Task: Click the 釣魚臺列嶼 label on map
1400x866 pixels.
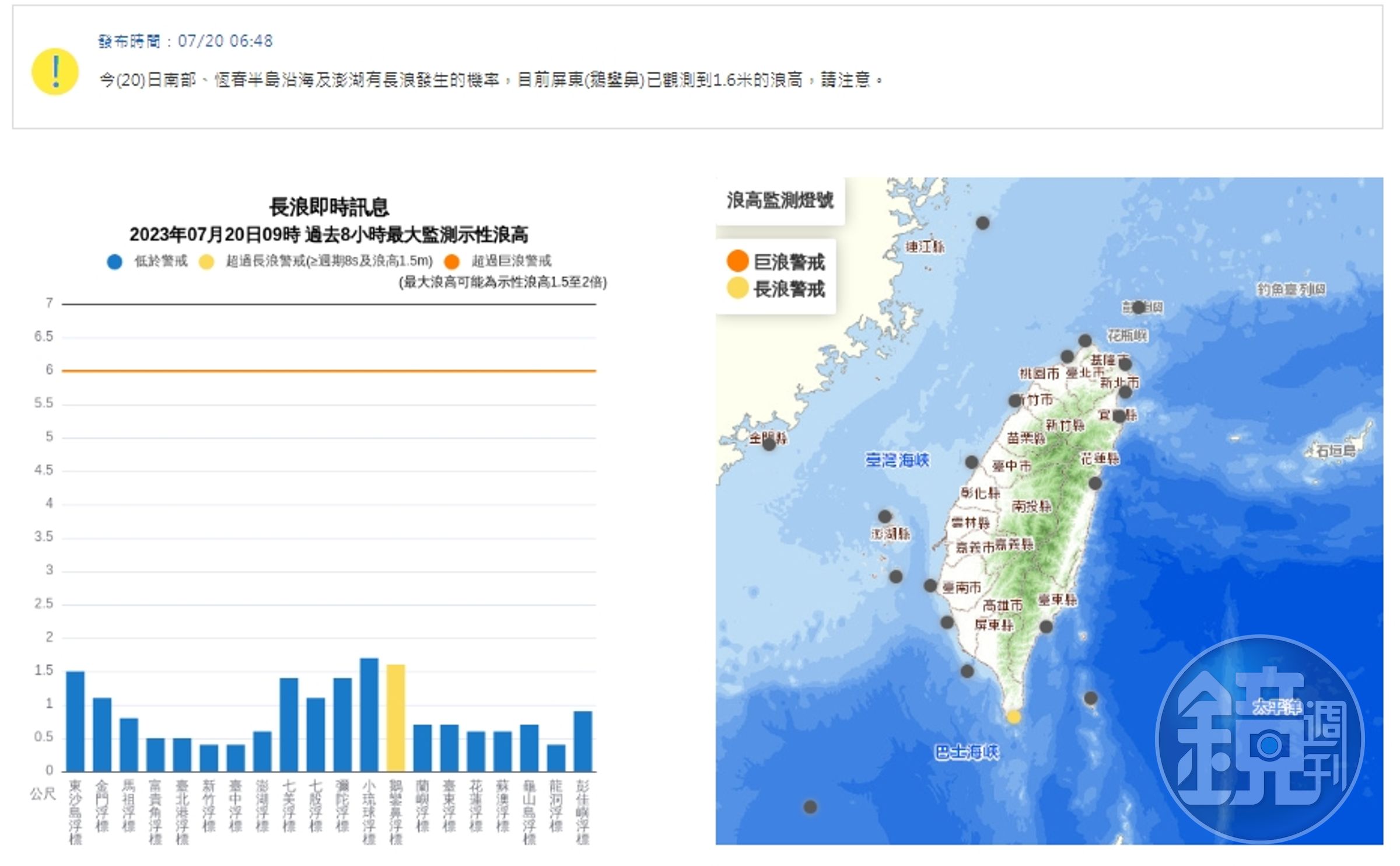Action: [x=1291, y=289]
